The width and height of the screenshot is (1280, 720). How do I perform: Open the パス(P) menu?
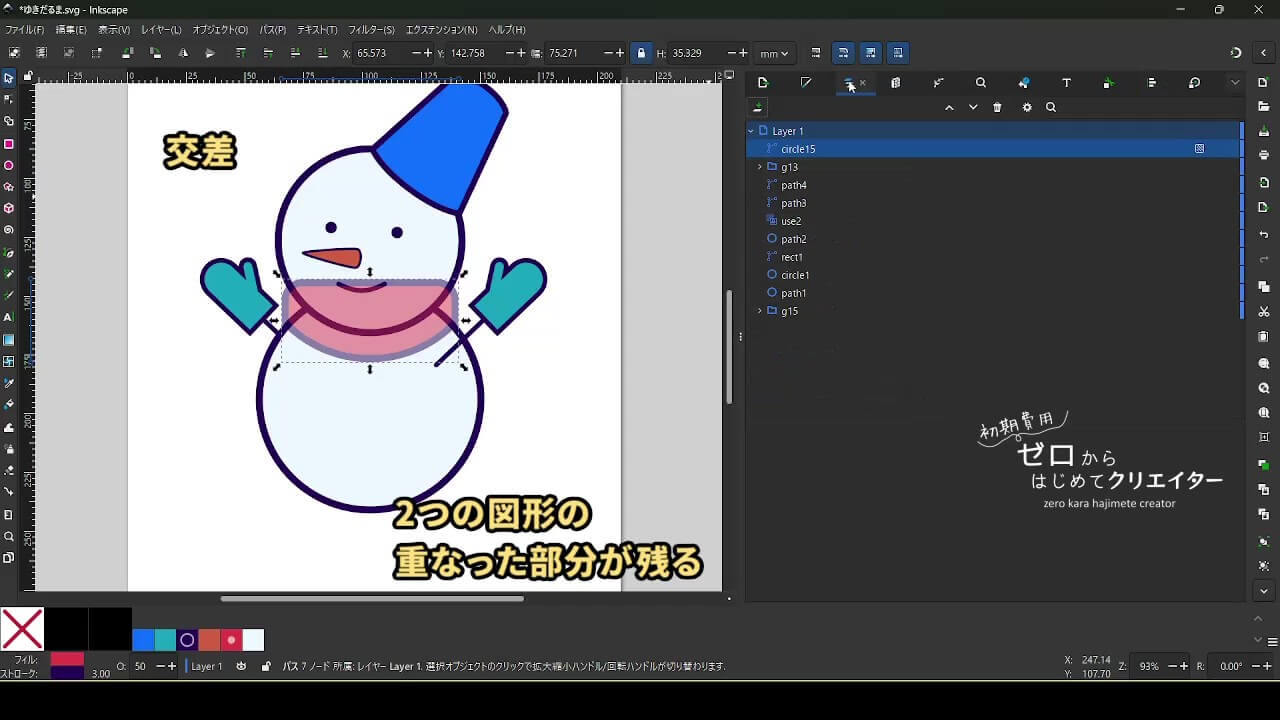click(272, 30)
